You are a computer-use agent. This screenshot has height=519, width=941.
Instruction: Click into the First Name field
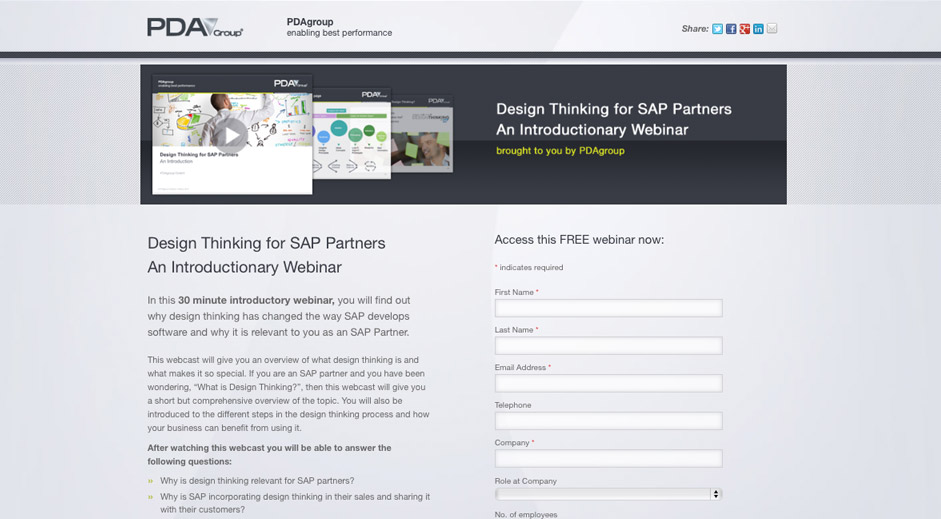coord(608,308)
